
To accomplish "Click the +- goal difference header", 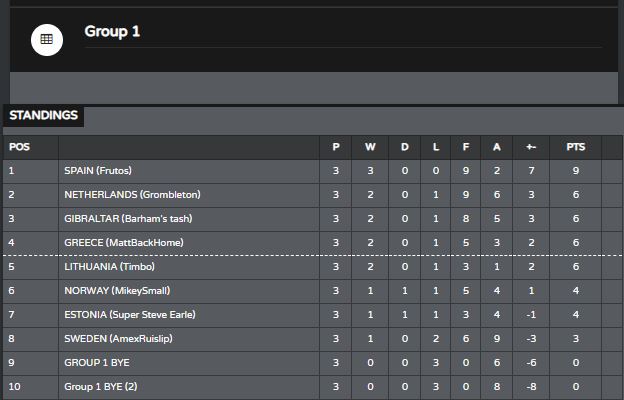I will [531, 147].
